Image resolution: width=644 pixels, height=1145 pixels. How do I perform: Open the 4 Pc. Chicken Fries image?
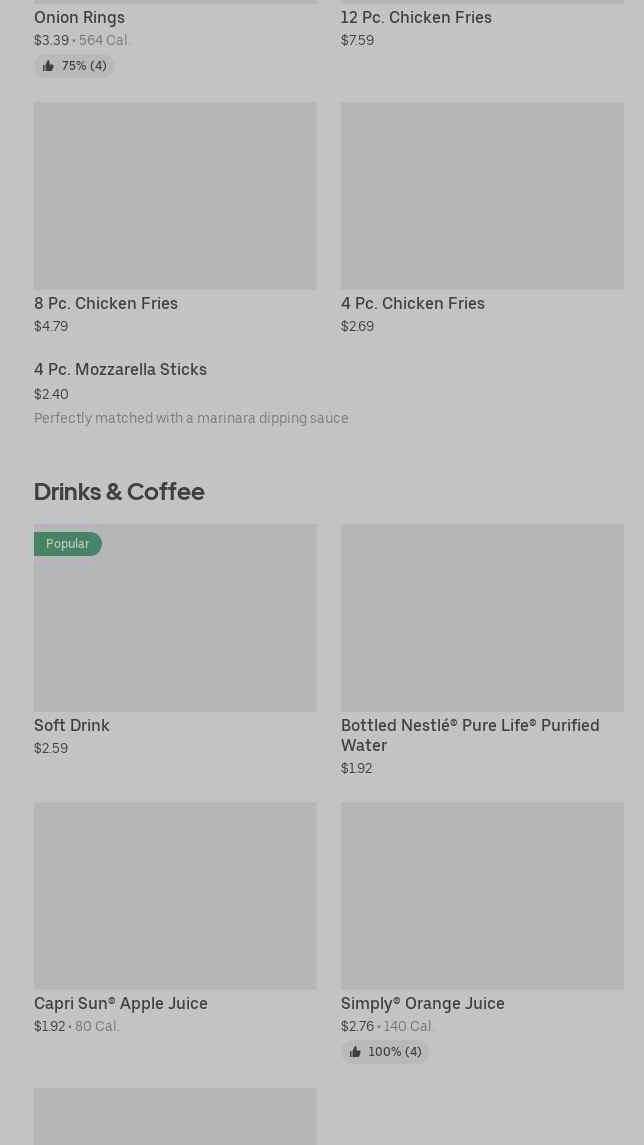(x=482, y=196)
